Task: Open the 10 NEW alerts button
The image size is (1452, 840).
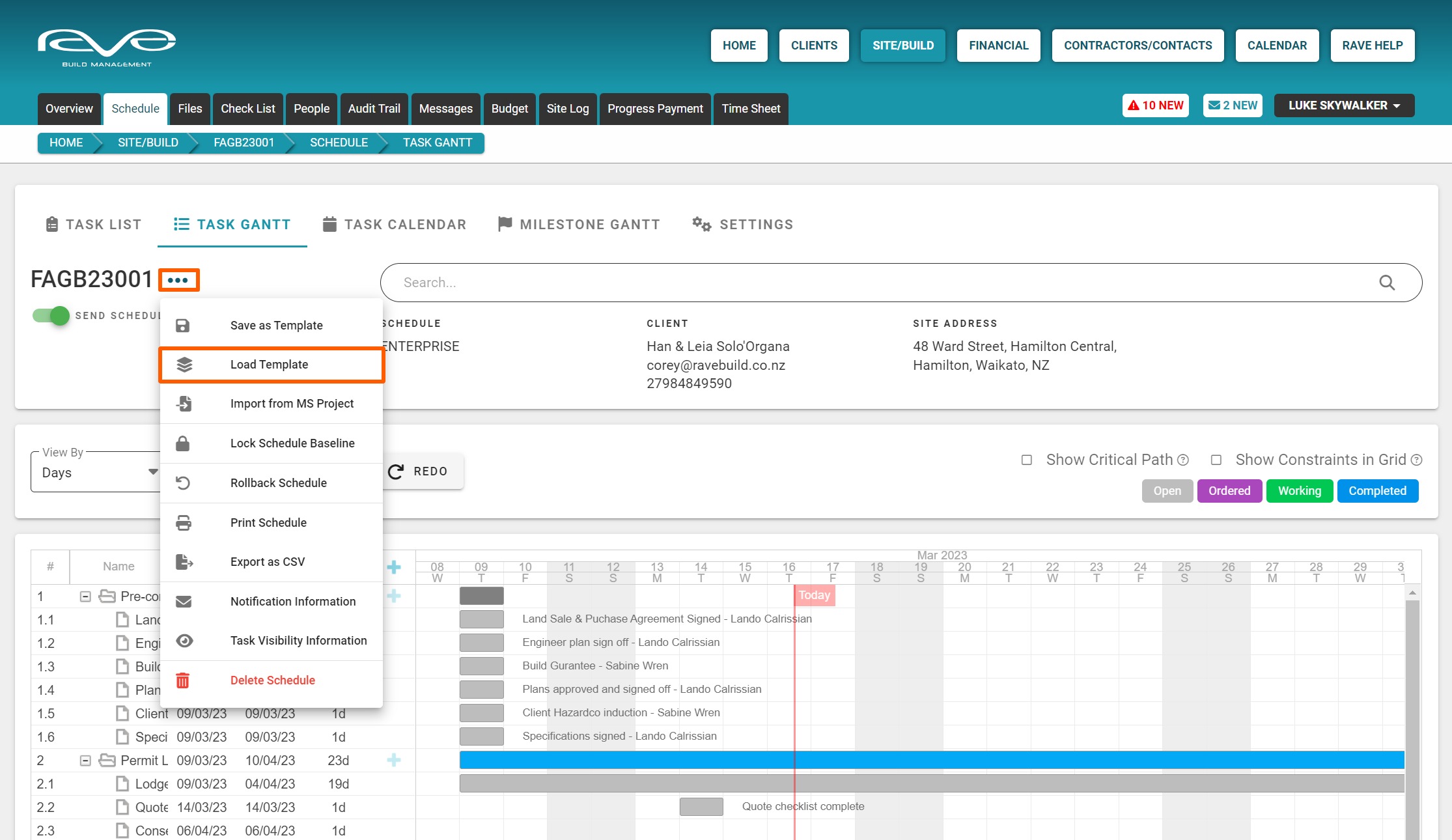Action: click(x=1155, y=105)
